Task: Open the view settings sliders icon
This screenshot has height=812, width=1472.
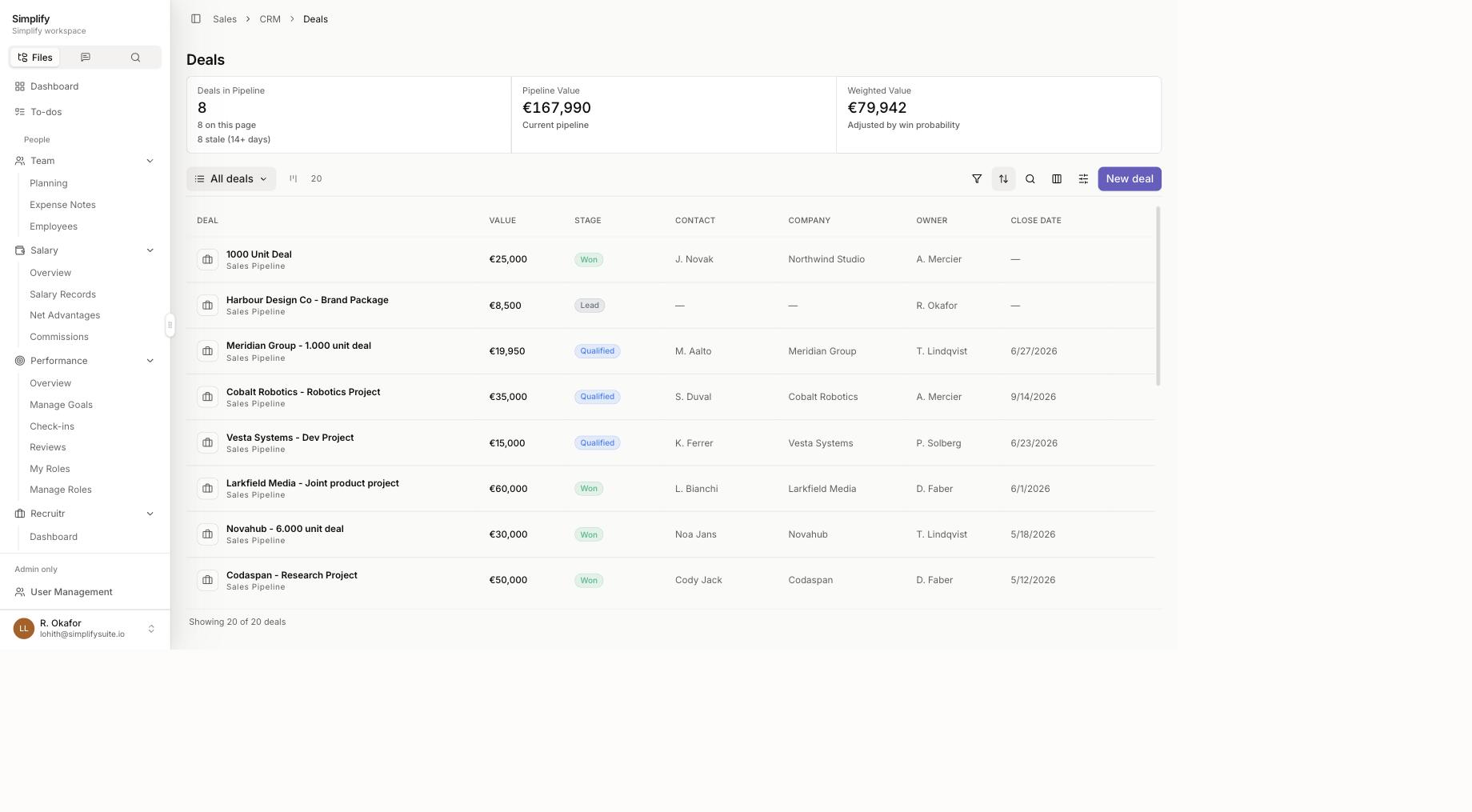Action: coord(1083,179)
